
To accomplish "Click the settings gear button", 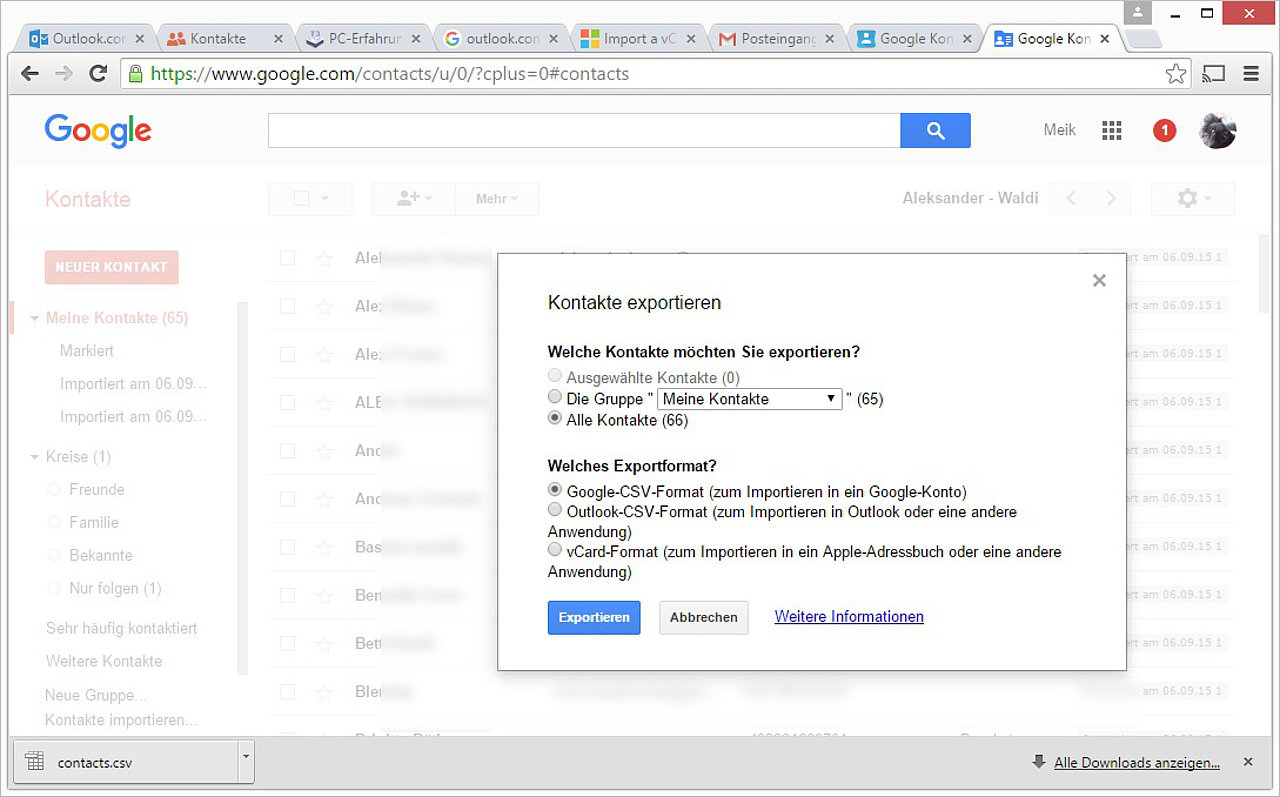I will click(x=1193, y=199).
